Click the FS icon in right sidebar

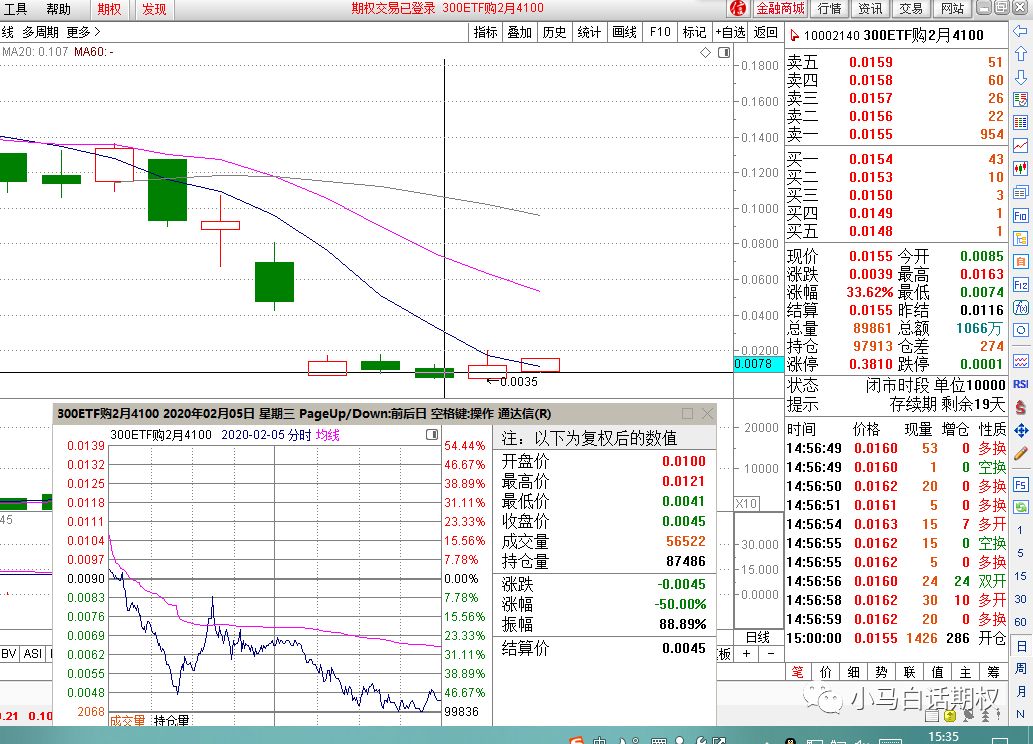[x=1020, y=484]
